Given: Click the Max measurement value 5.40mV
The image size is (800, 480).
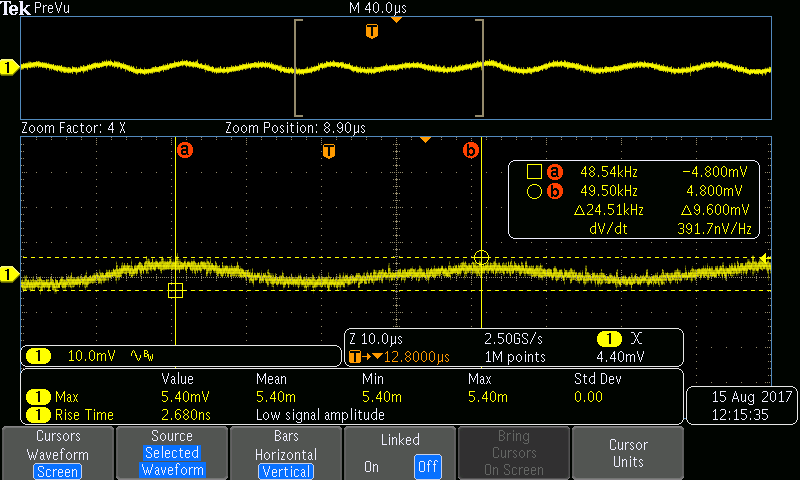Looking at the screenshot, I should tap(185, 397).
